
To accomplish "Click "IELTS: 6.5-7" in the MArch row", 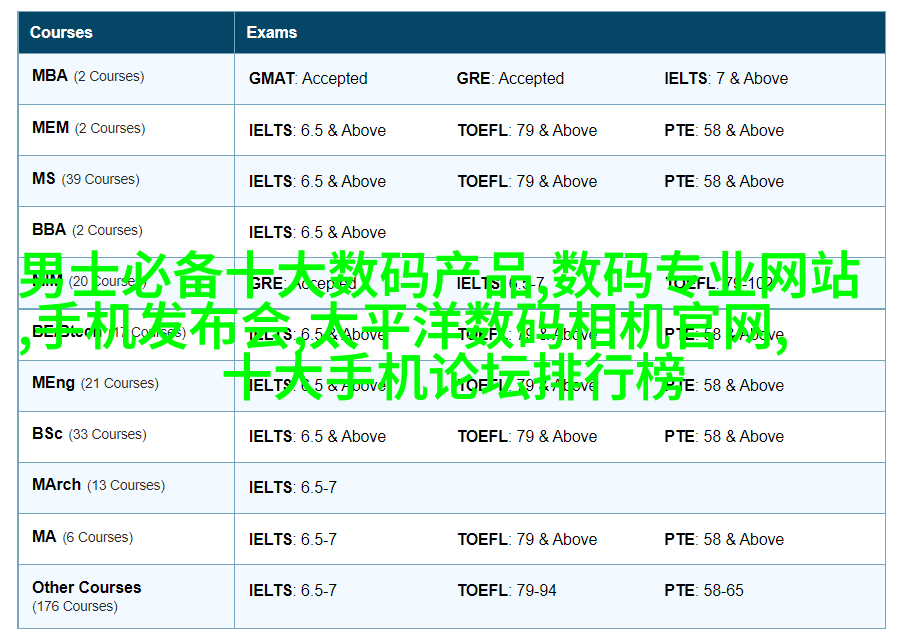I will 292,487.
